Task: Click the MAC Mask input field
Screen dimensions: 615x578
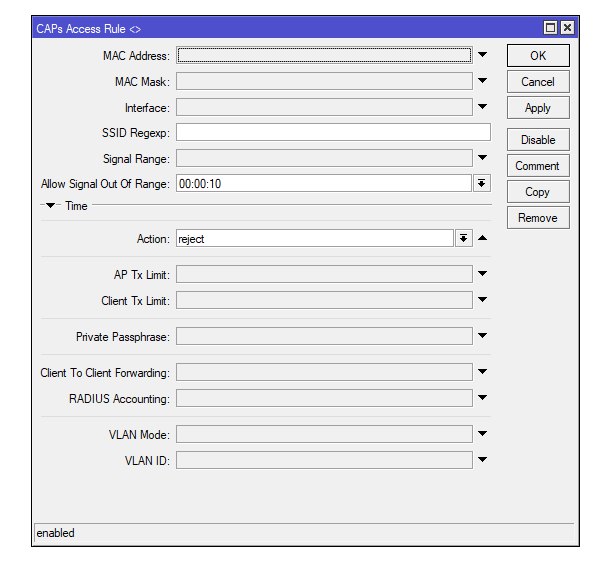Action: [324, 81]
